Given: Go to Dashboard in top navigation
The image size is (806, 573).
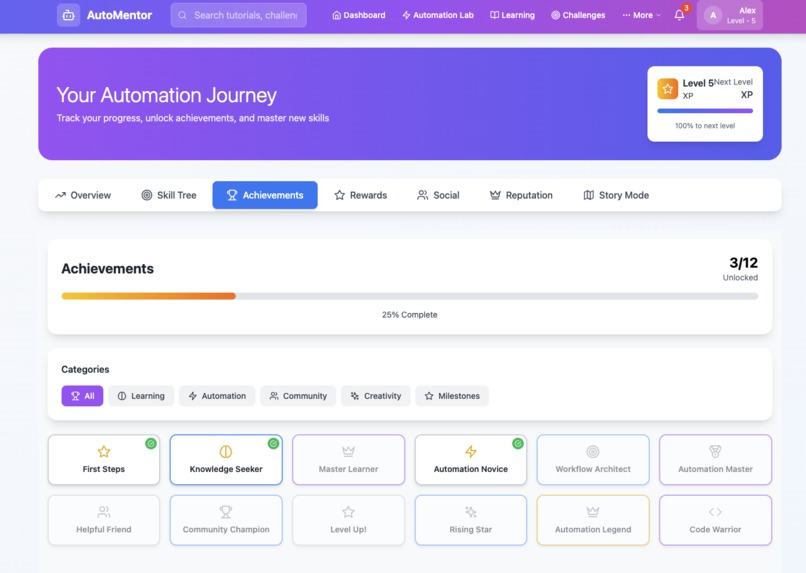Looking at the screenshot, I should (359, 15).
